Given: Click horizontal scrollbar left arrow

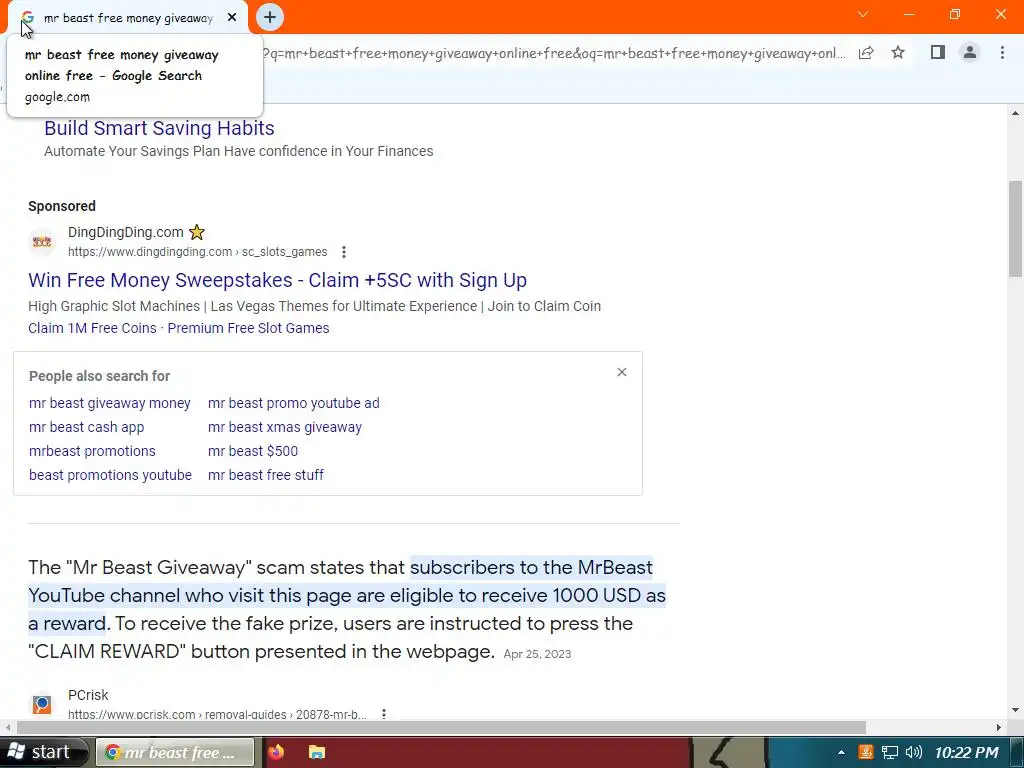Looking at the screenshot, I should [7, 728].
